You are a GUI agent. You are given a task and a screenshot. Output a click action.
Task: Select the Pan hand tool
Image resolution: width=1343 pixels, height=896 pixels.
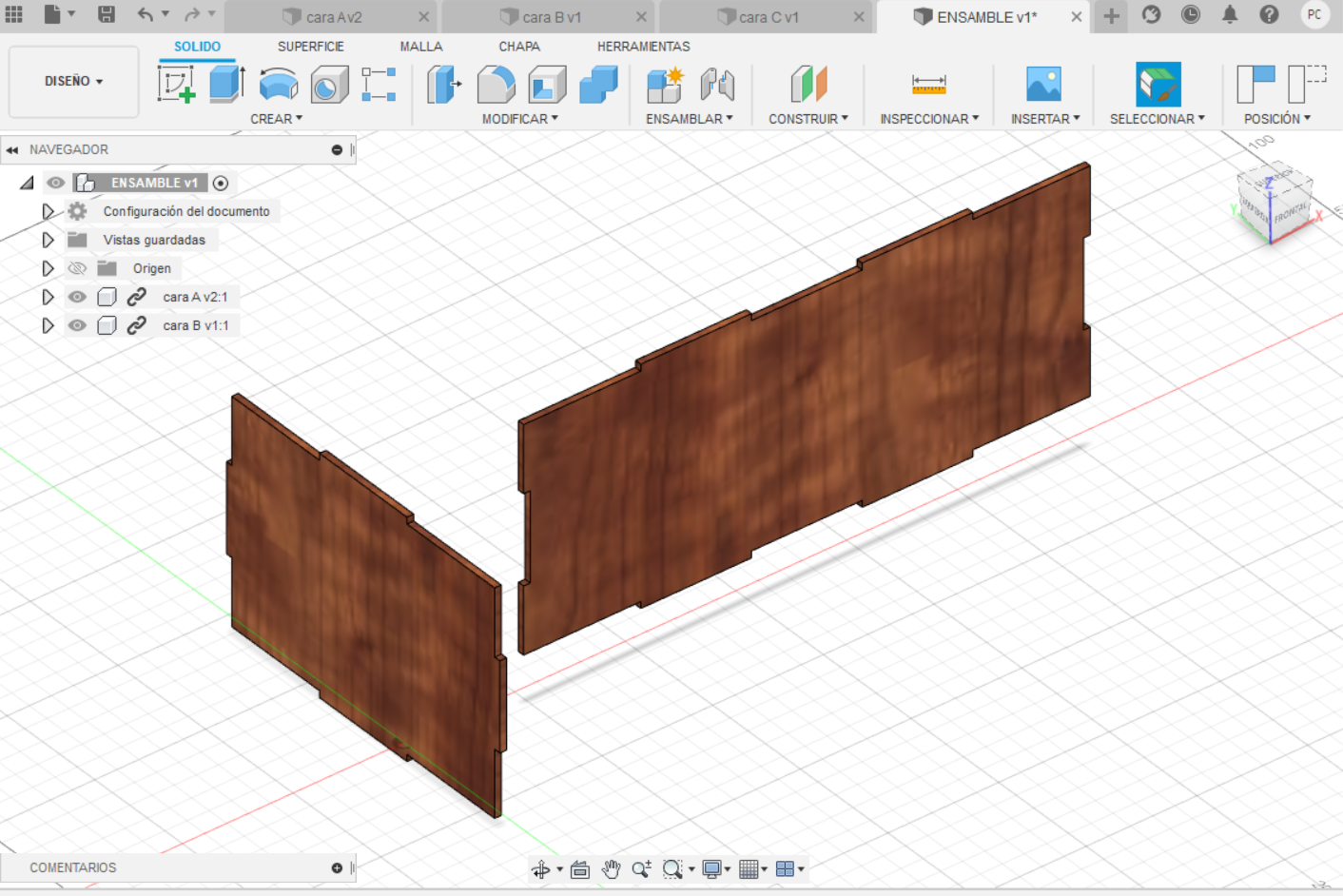(x=611, y=869)
